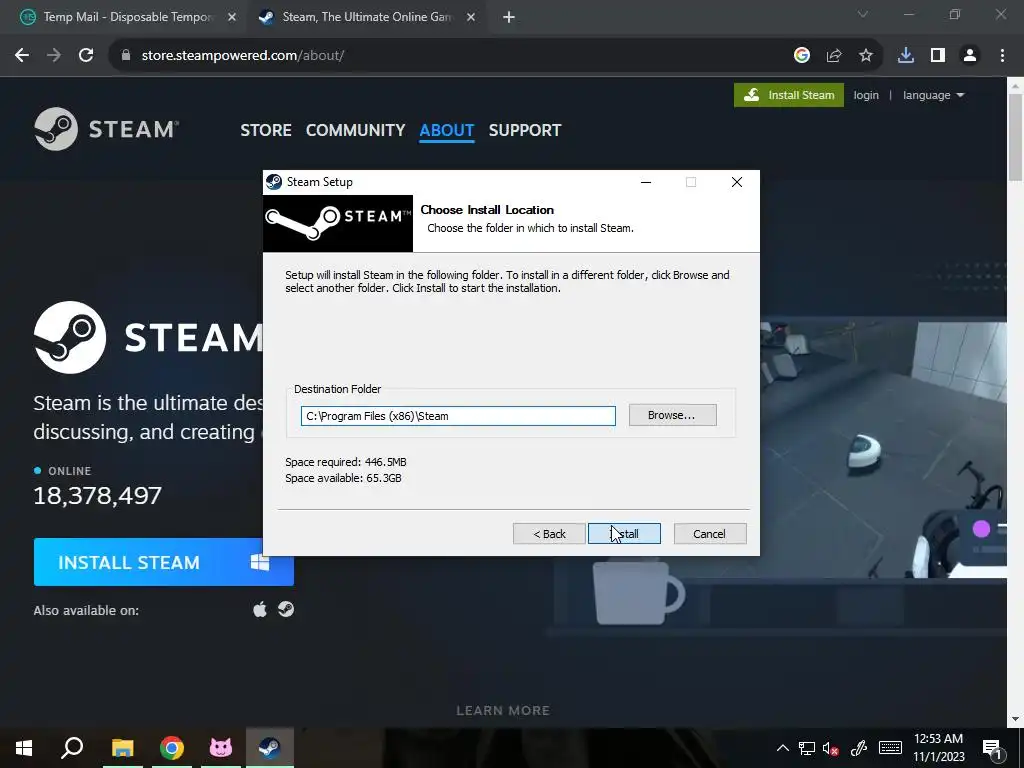1024x768 pixels.
Task: Expand the language dropdown
Action: pyautogui.click(x=933, y=95)
